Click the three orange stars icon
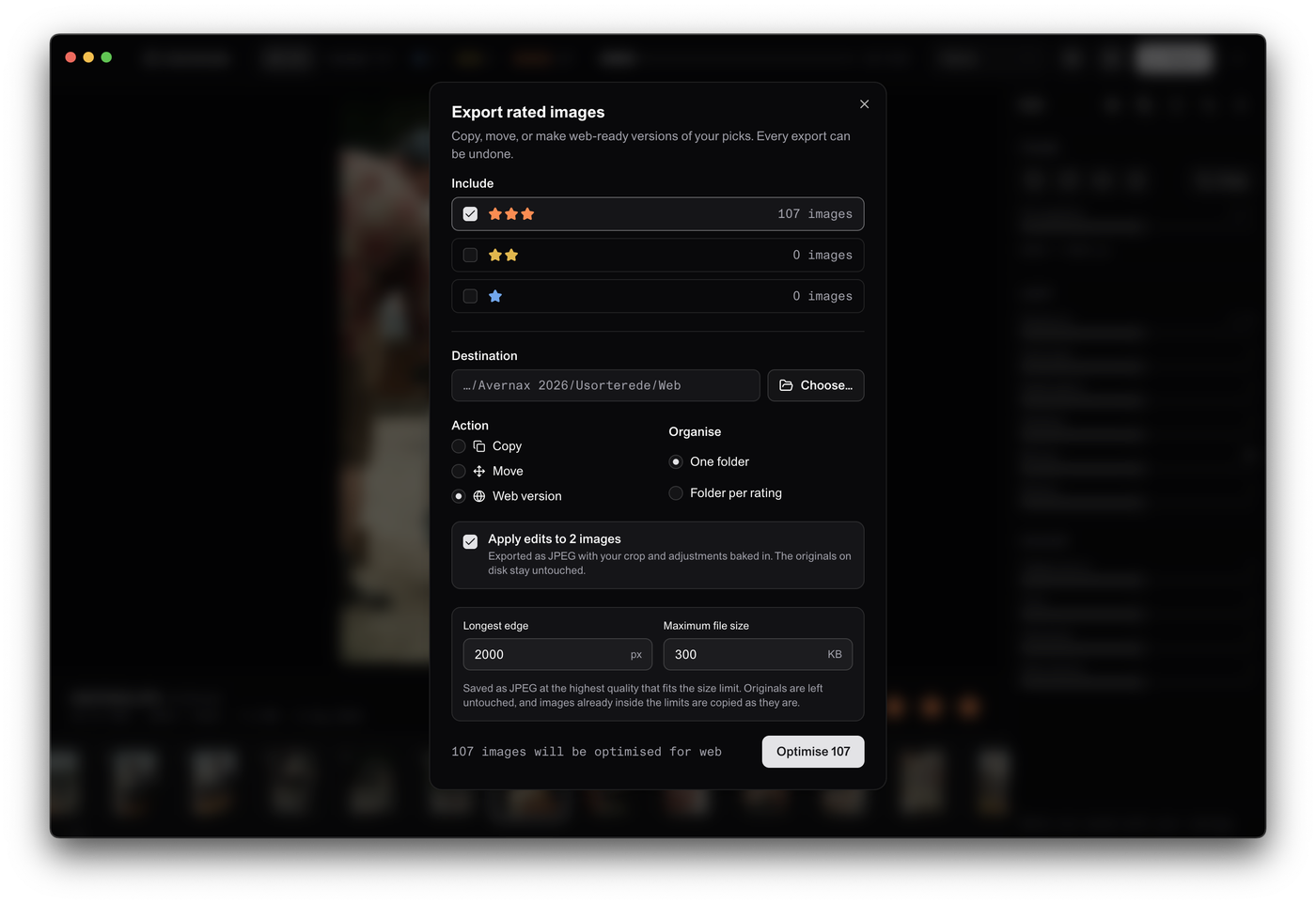Viewport: 1316px width, 904px height. [511, 214]
